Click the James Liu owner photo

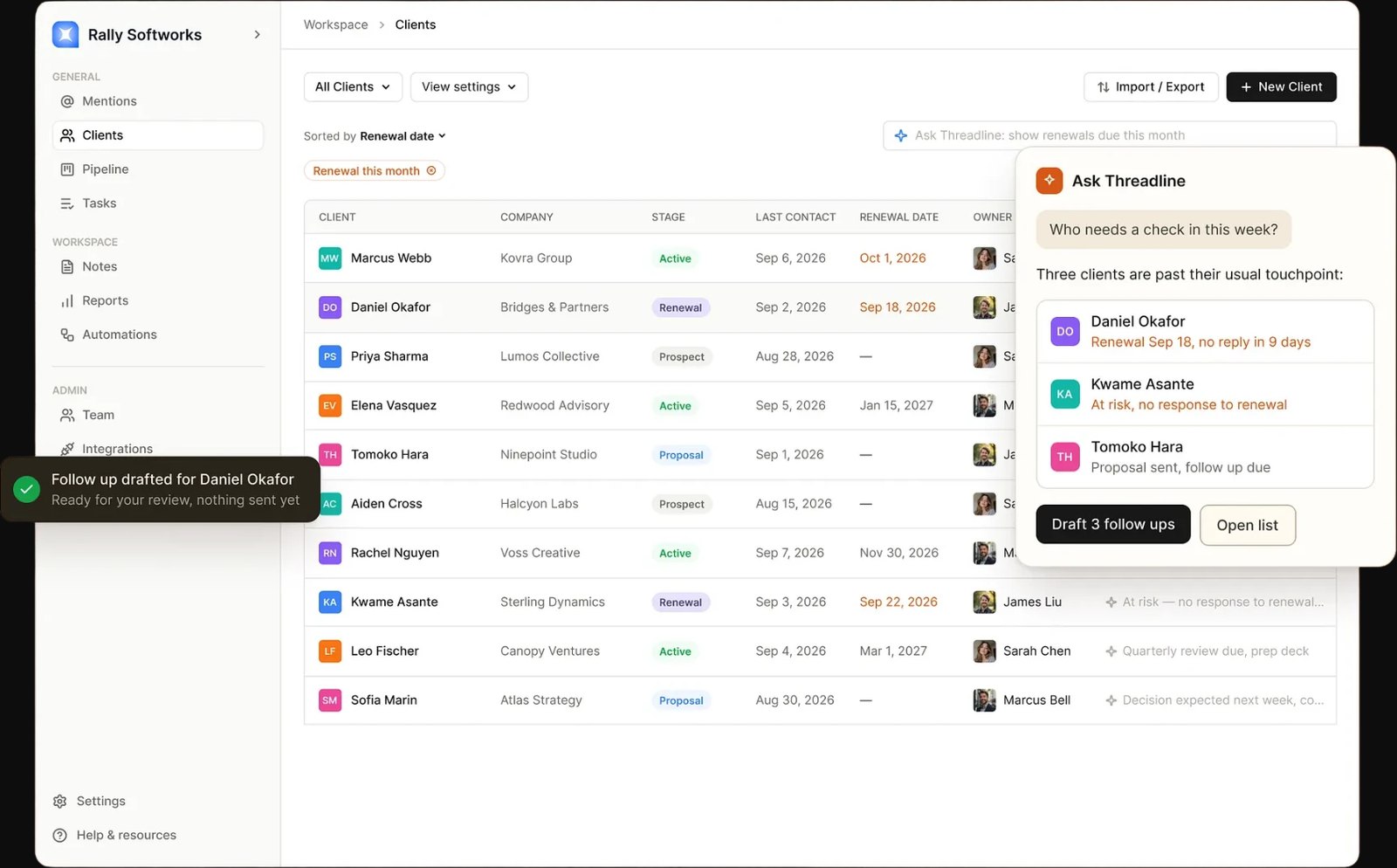coord(985,603)
